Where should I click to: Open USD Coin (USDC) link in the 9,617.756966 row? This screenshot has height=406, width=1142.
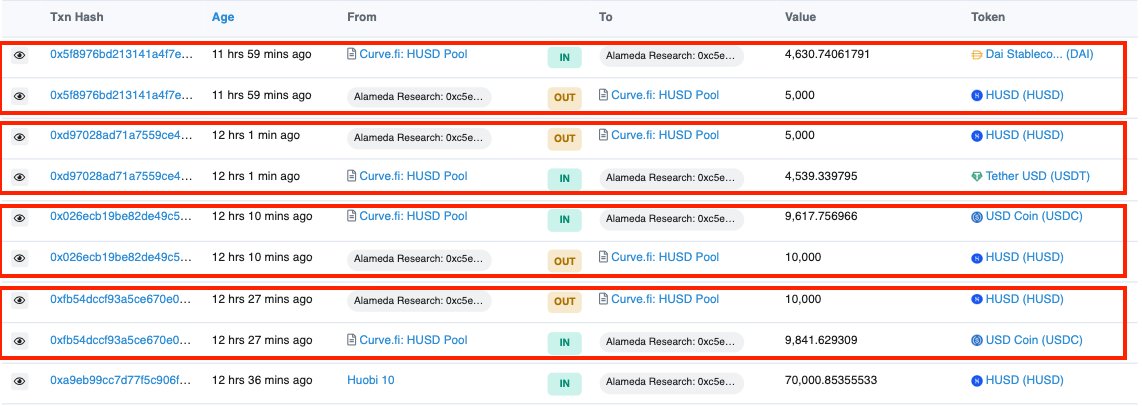[1034, 216]
